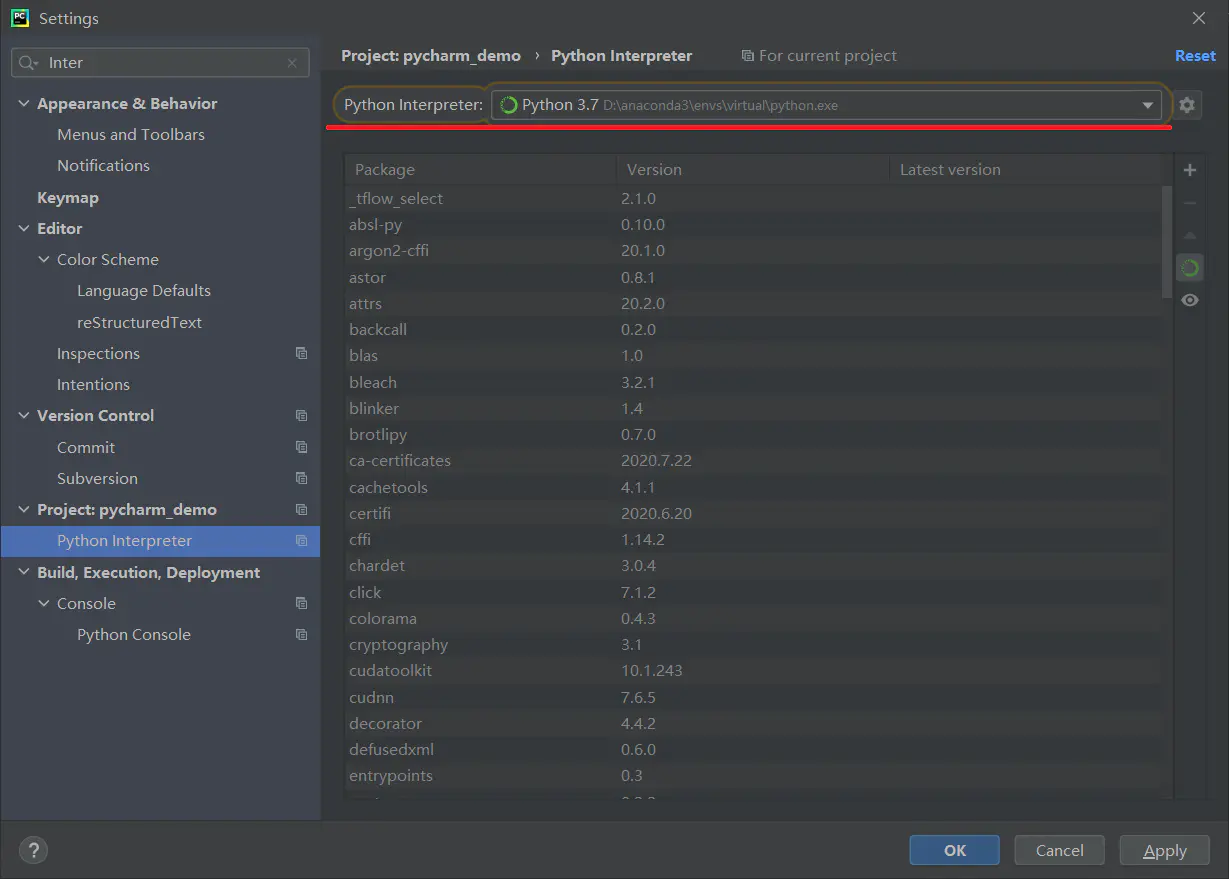Image resolution: width=1229 pixels, height=879 pixels.
Task: Open the Python Interpreter dropdown
Action: [1148, 105]
